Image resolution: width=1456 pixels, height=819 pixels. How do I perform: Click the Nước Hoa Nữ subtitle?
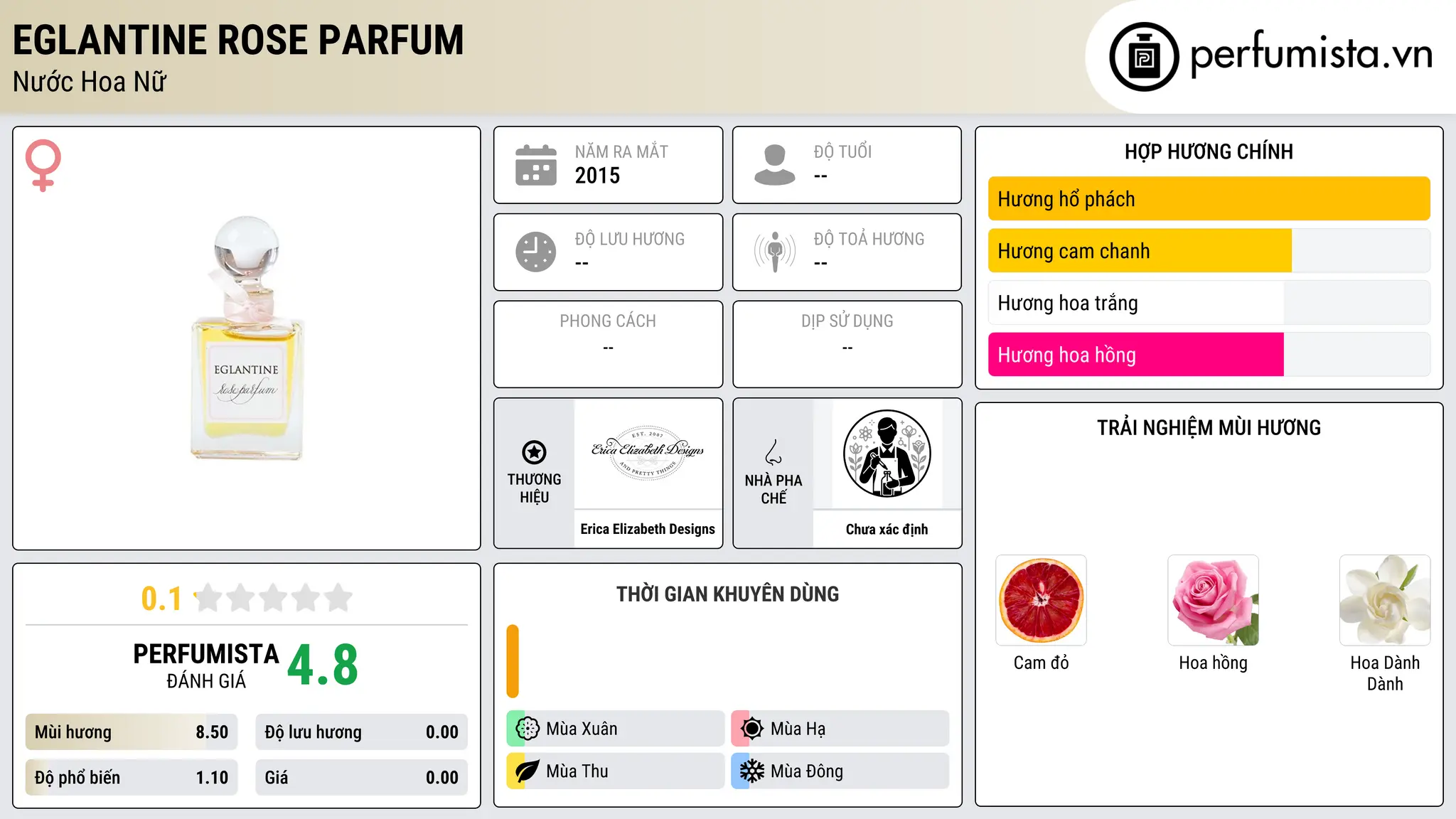pos(90,82)
